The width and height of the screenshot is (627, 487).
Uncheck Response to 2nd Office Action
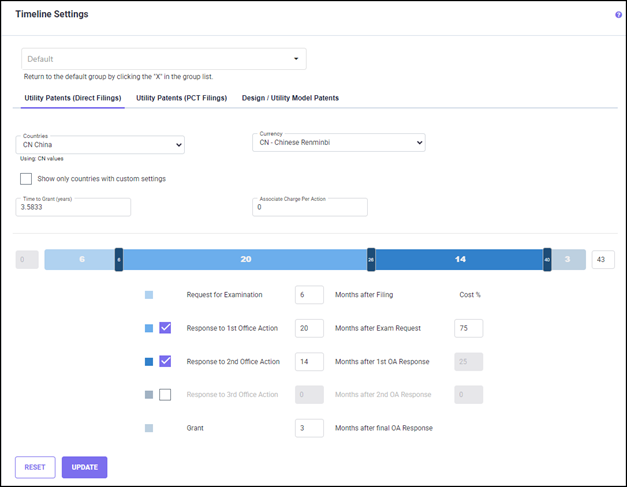165,361
